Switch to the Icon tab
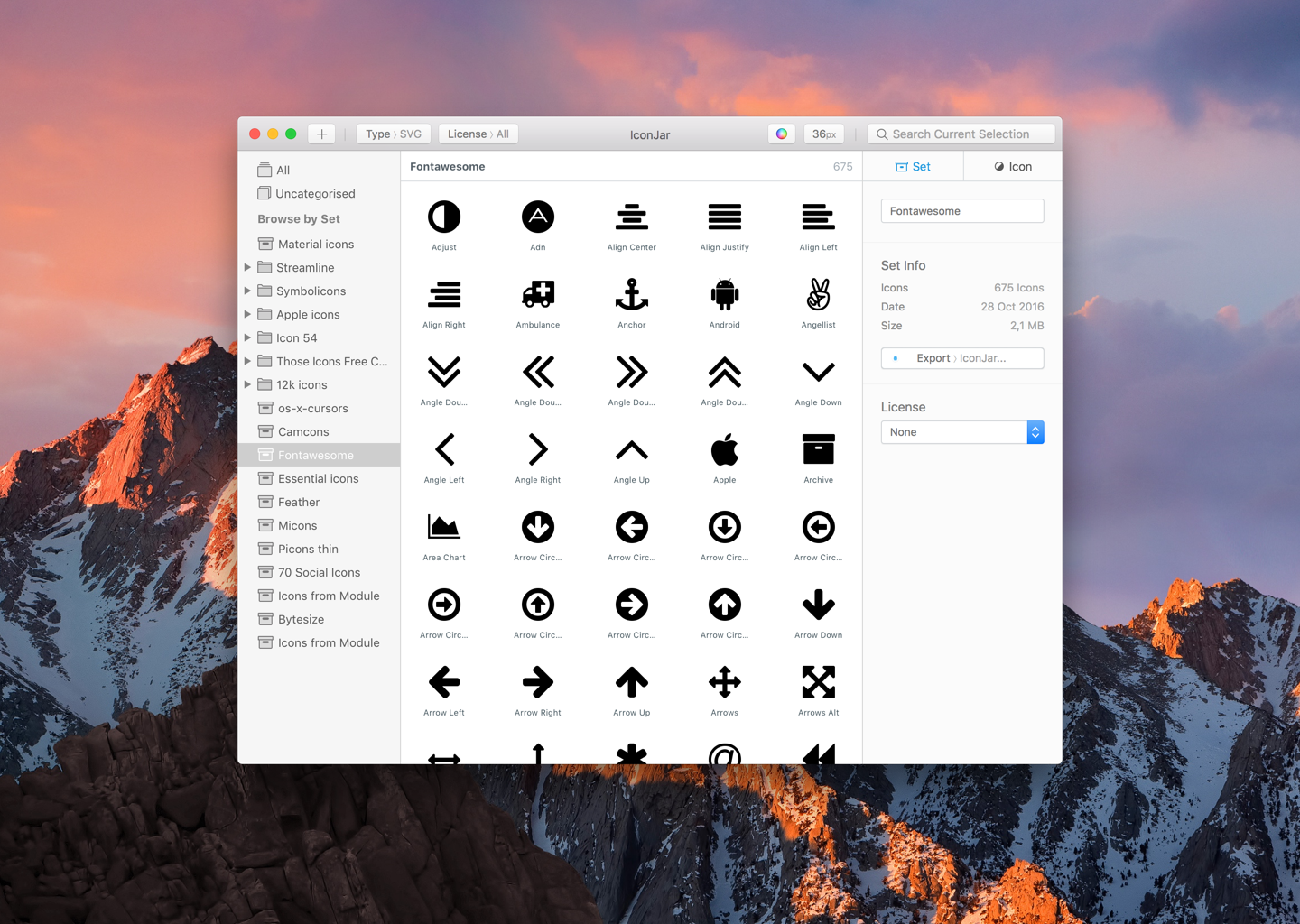 (x=1013, y=167)
